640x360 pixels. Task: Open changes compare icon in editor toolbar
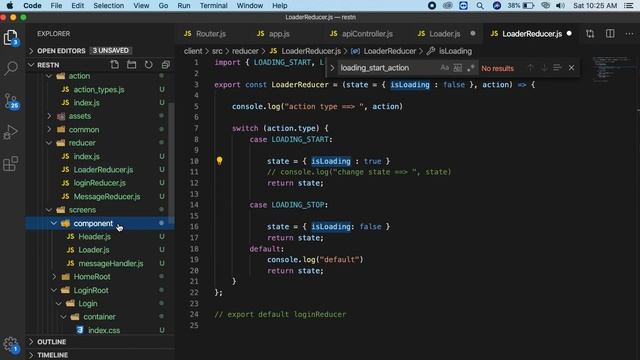[x=590, y=34]
